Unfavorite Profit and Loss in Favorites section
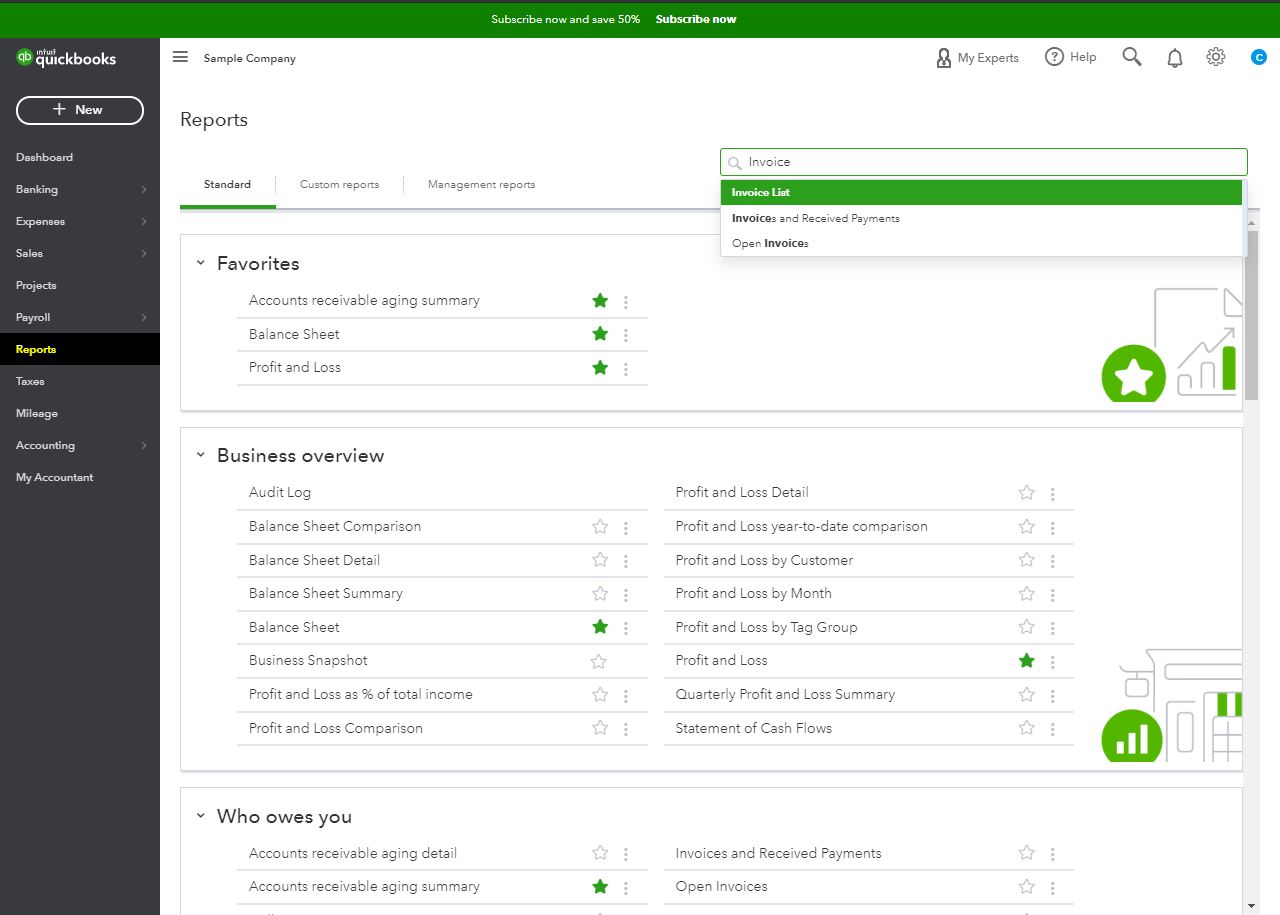This screenshot has width=1280, height=915. click(x=600, y=367)
